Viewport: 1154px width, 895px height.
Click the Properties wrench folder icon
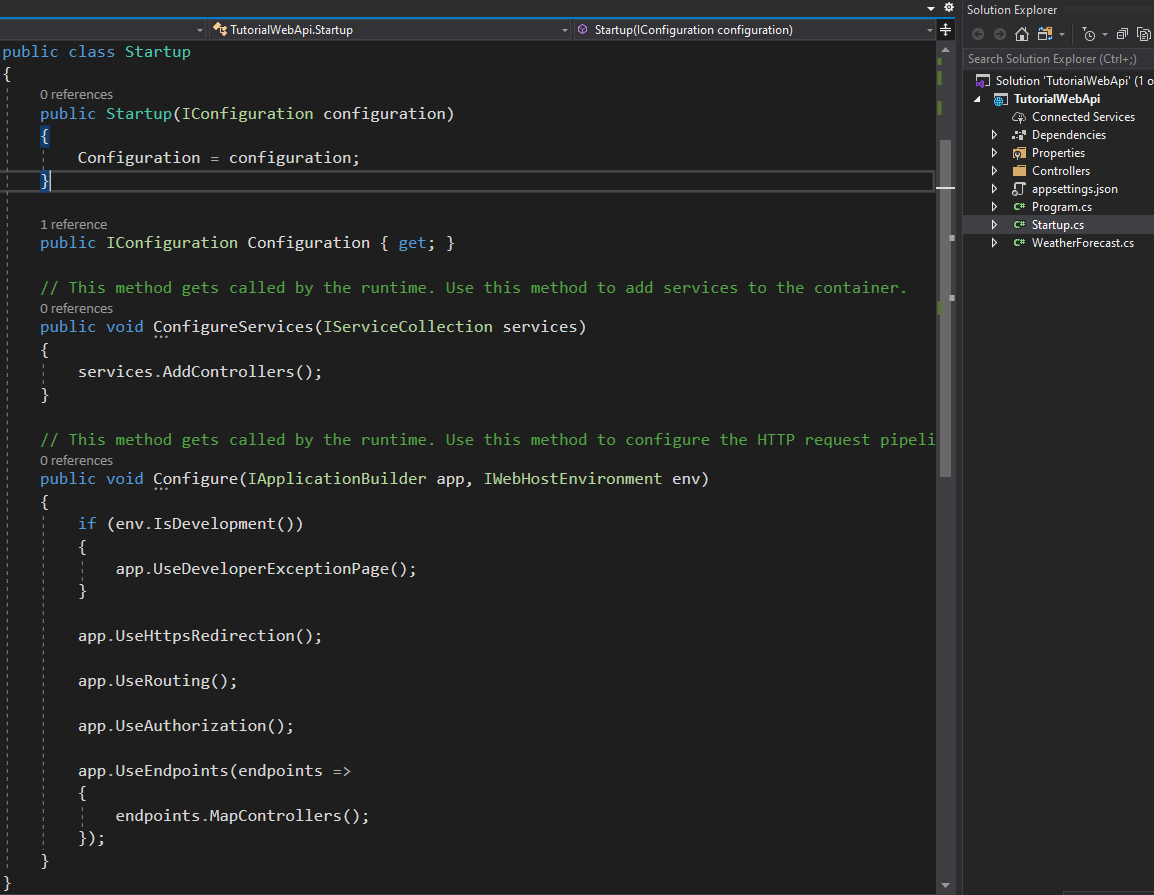point(1019,153)
